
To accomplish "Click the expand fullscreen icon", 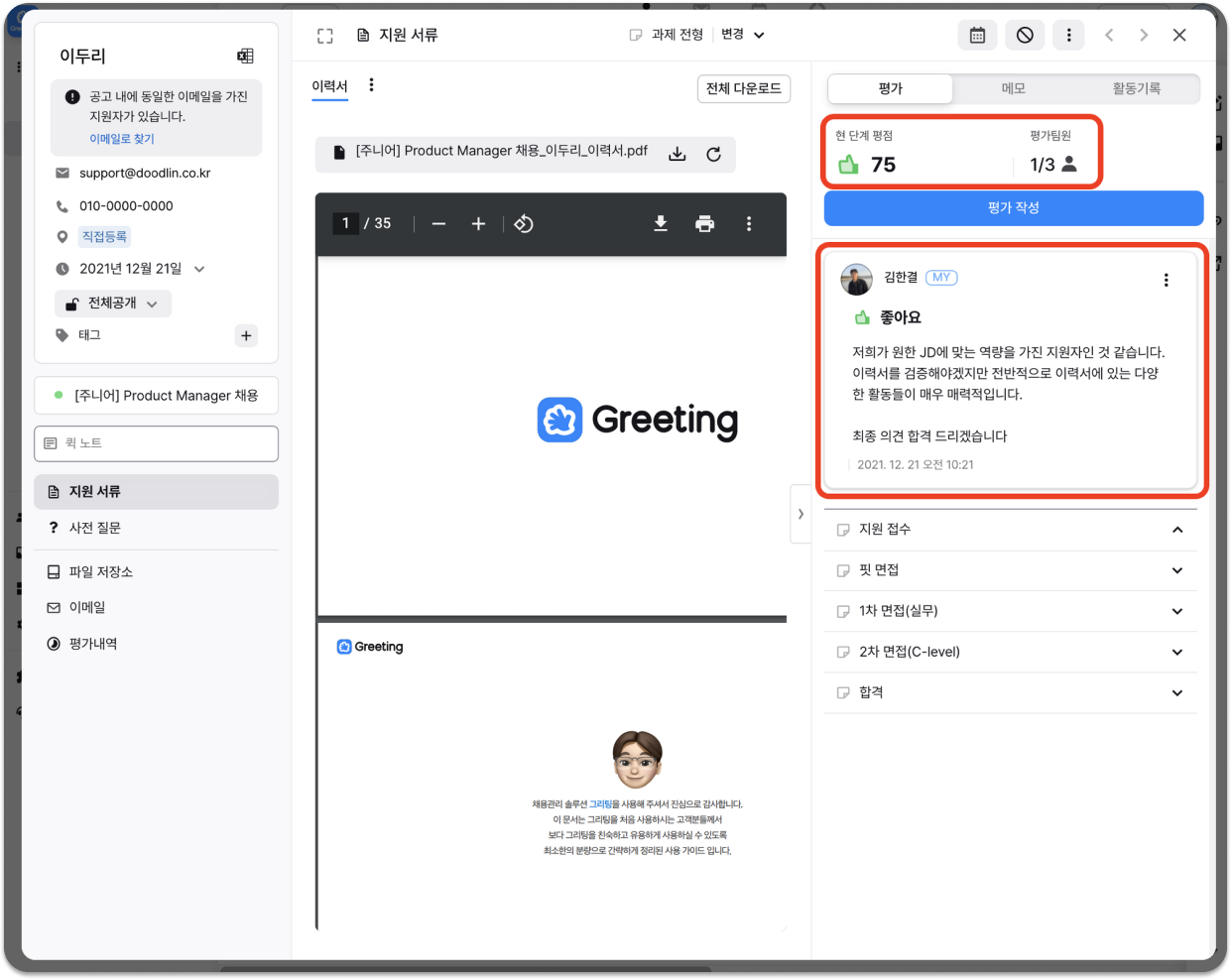I will click(325, 36).
